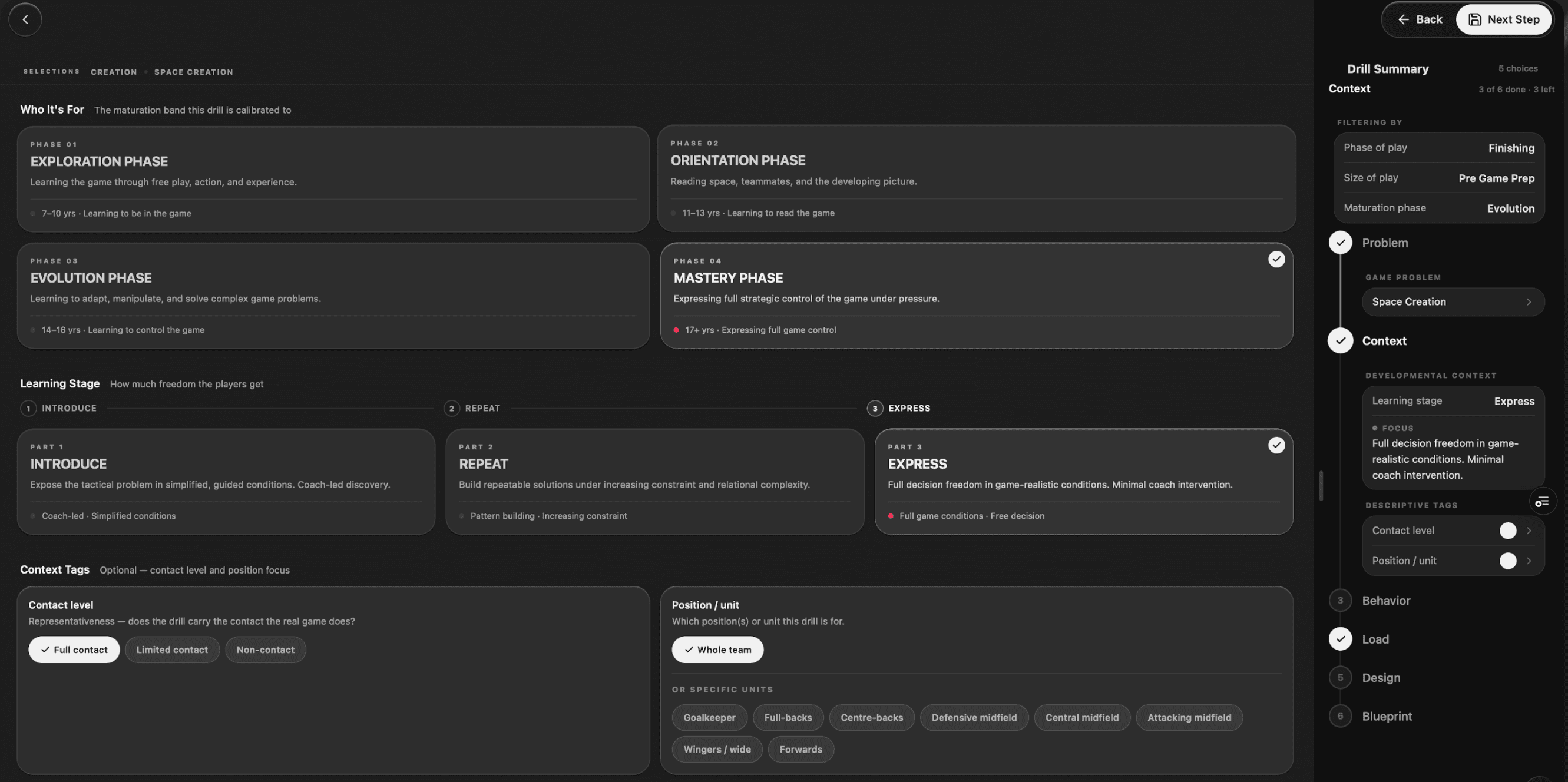Select the Exploration Phase card
Viewport: 1568px width, 782px height.
pyautogui.click(x=333, y=179)
